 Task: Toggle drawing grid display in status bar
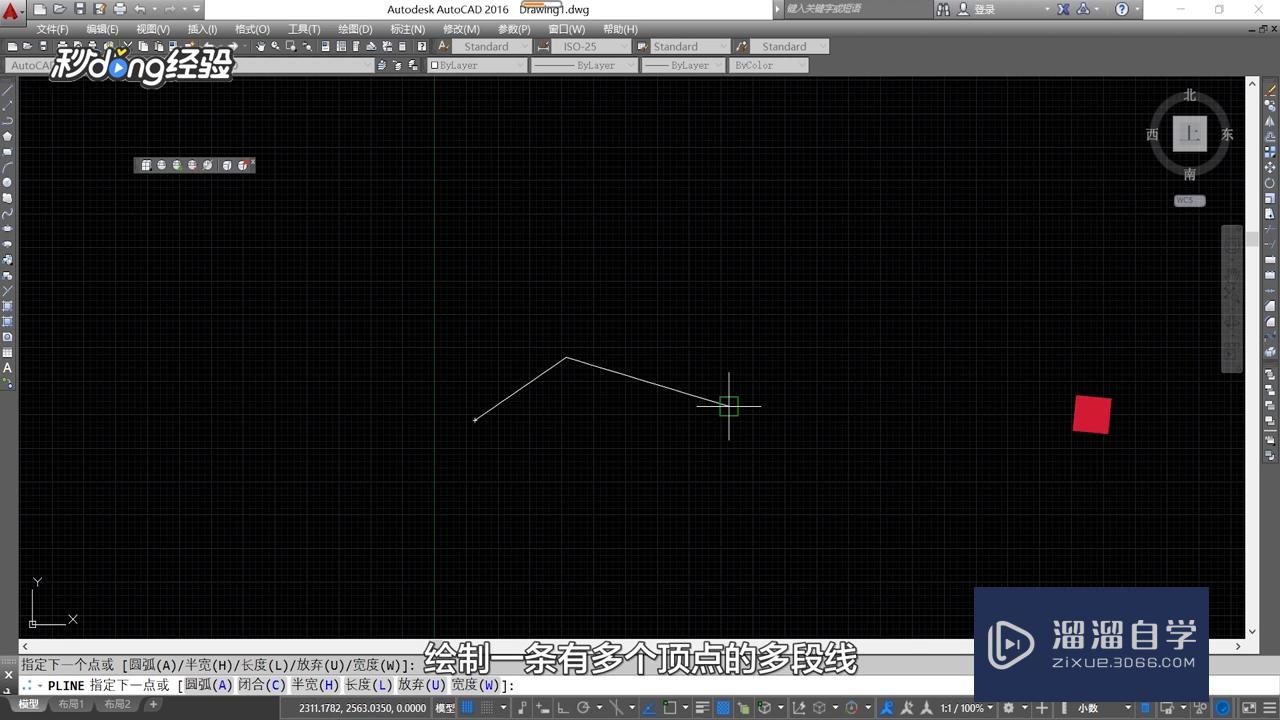pyautogui.click(x=468, y=708)
